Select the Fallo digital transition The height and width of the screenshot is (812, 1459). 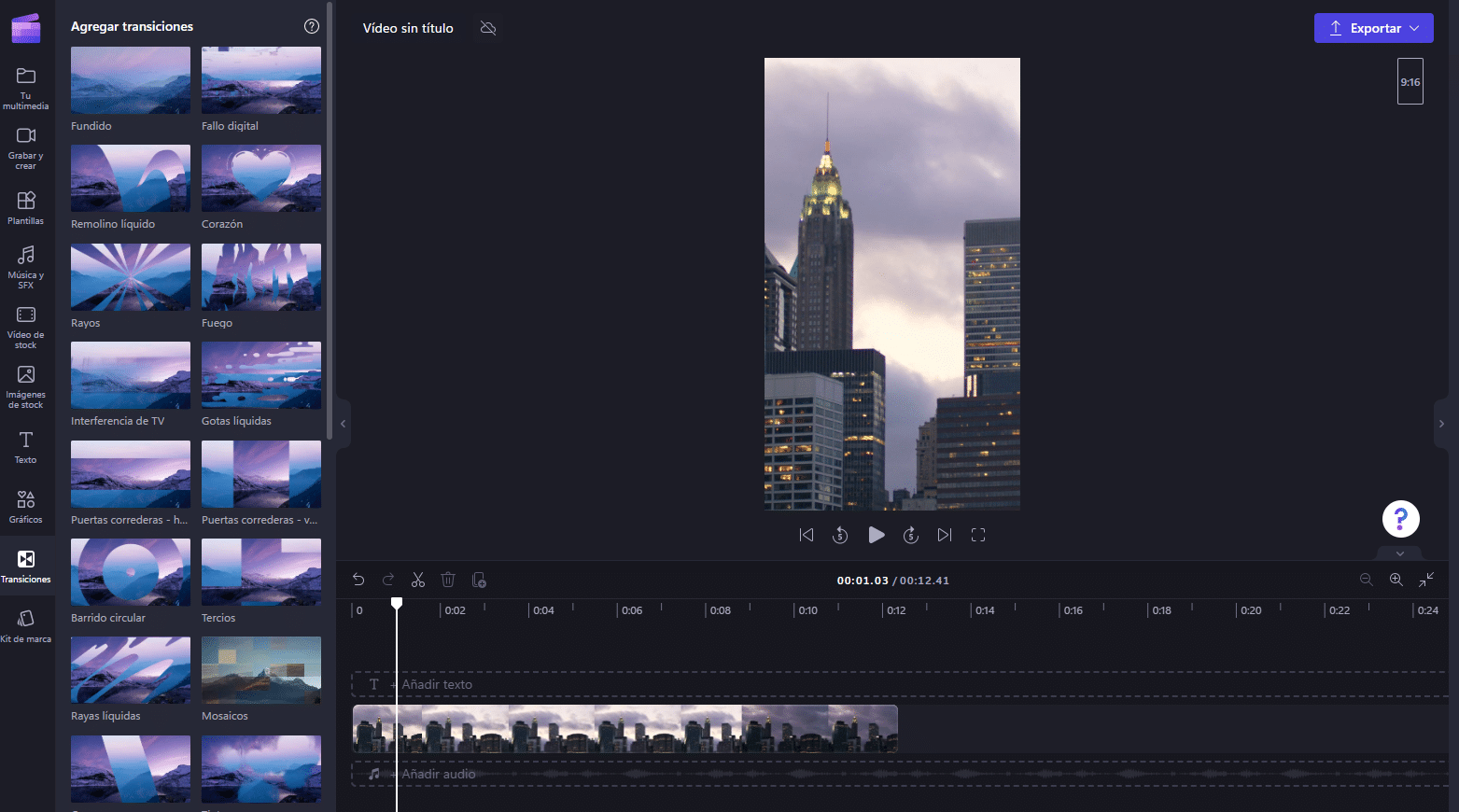click(x=261, y=80)
